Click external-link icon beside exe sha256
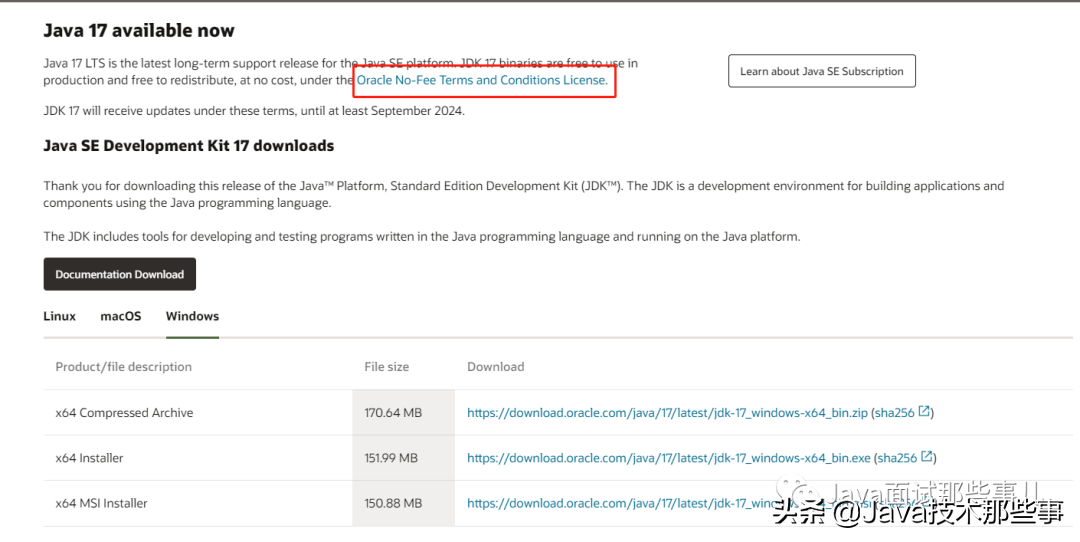Screen dimensions: 1080x542 pos(927,457)
